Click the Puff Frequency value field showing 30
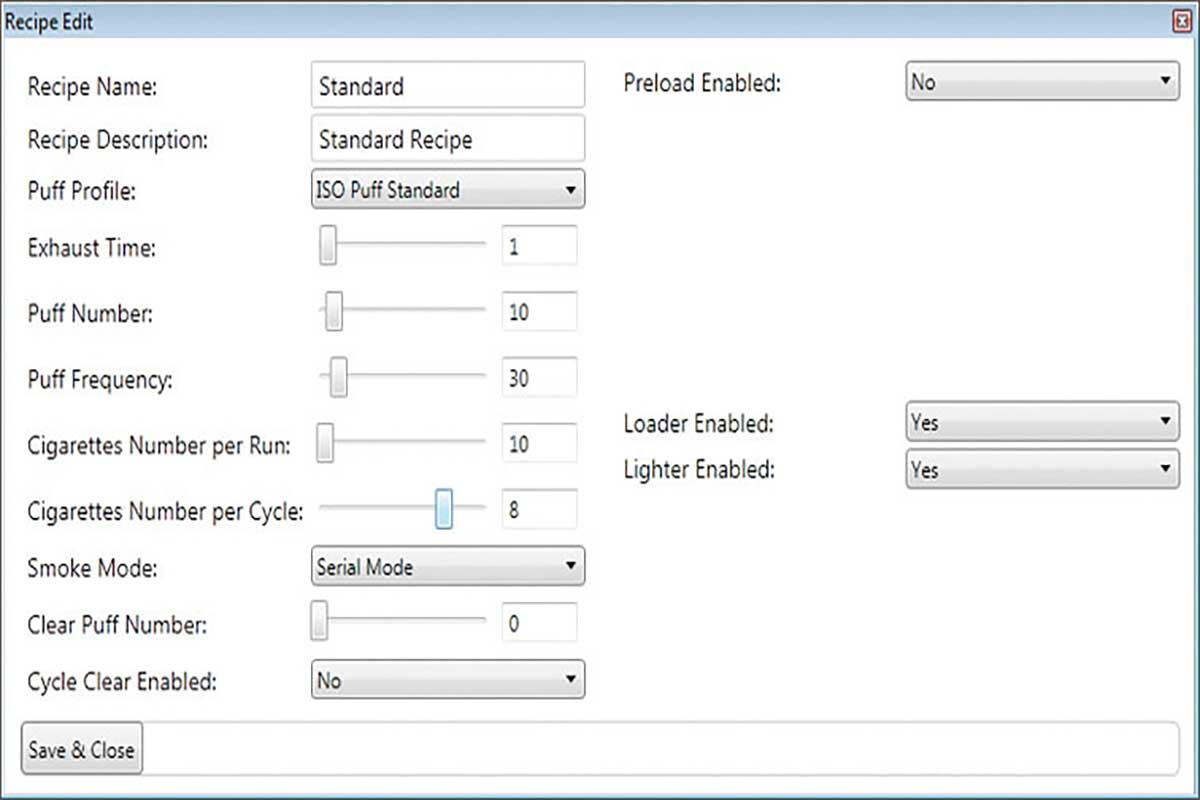This screenshot has height=800, width=1200. pos(539,379)
